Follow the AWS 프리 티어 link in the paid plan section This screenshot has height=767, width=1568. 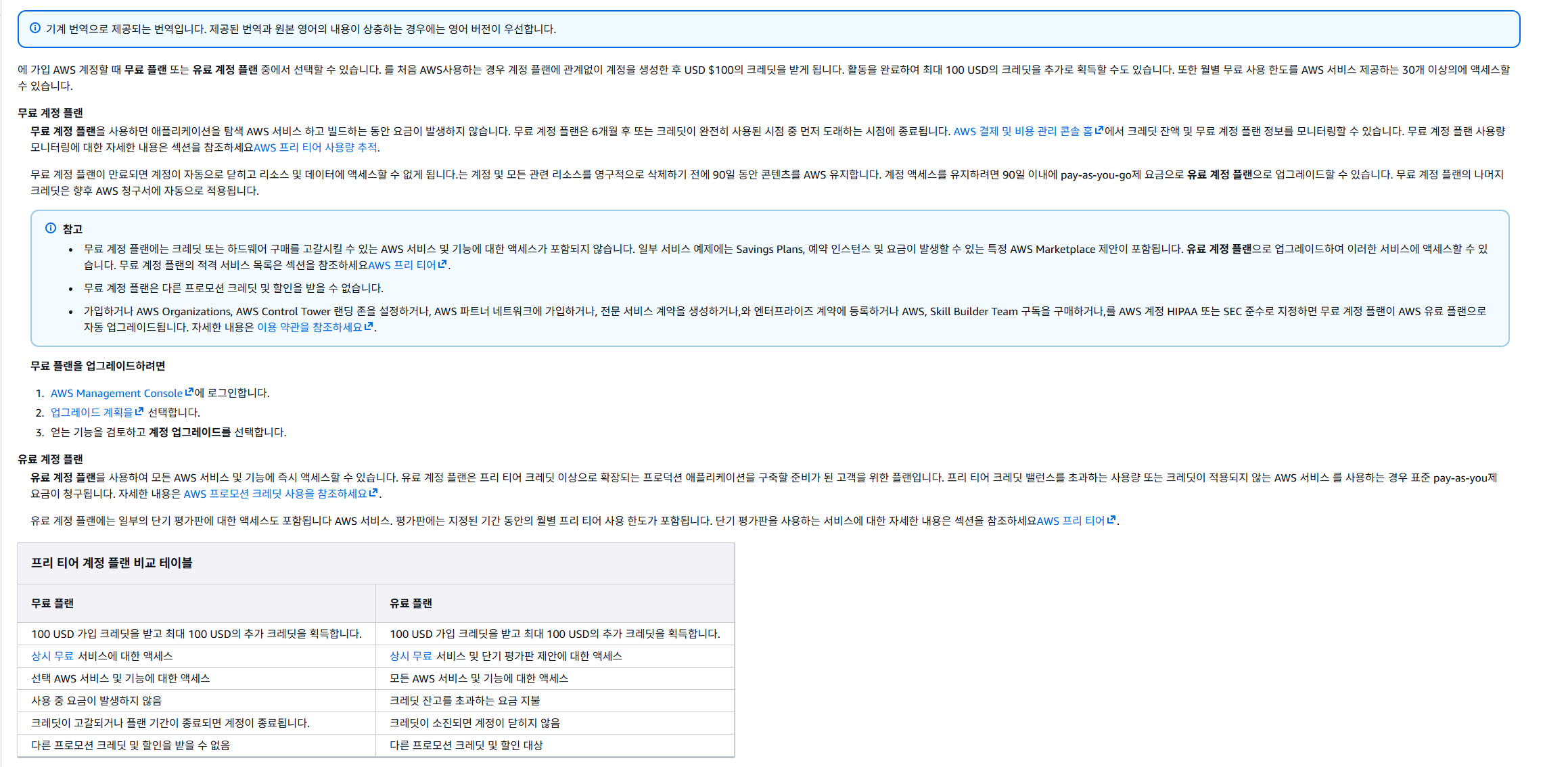click(x=1070, y=521)
